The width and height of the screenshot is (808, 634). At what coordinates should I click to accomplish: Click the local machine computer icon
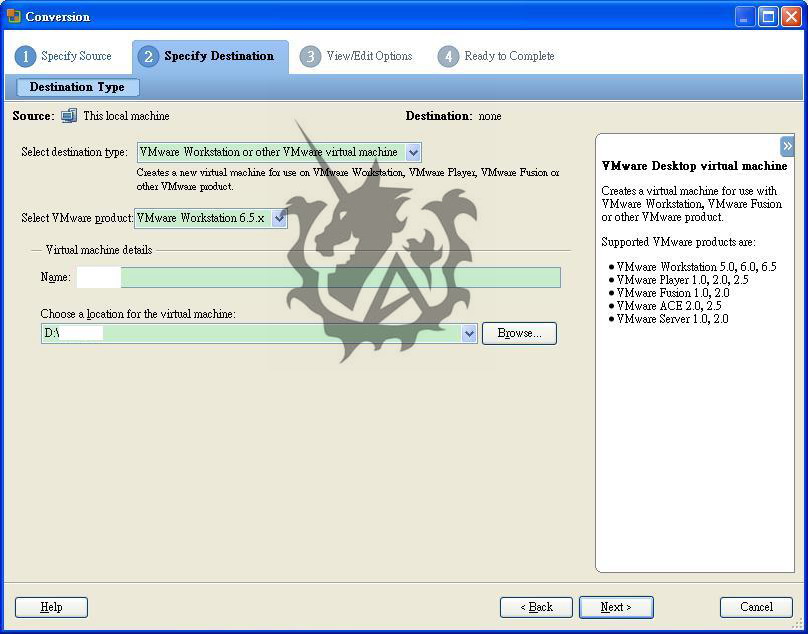69,116
